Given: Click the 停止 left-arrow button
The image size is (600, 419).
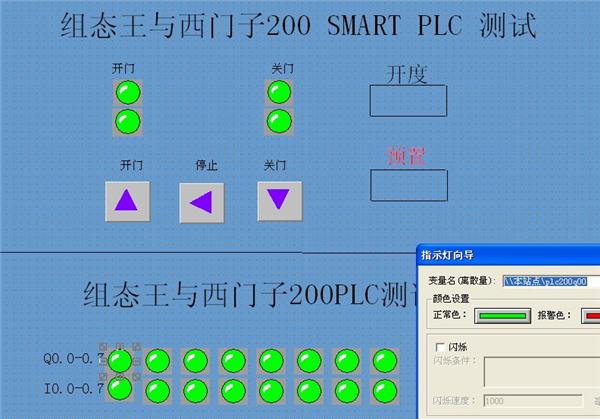Looking at the screenshot, I should (202, 203).
